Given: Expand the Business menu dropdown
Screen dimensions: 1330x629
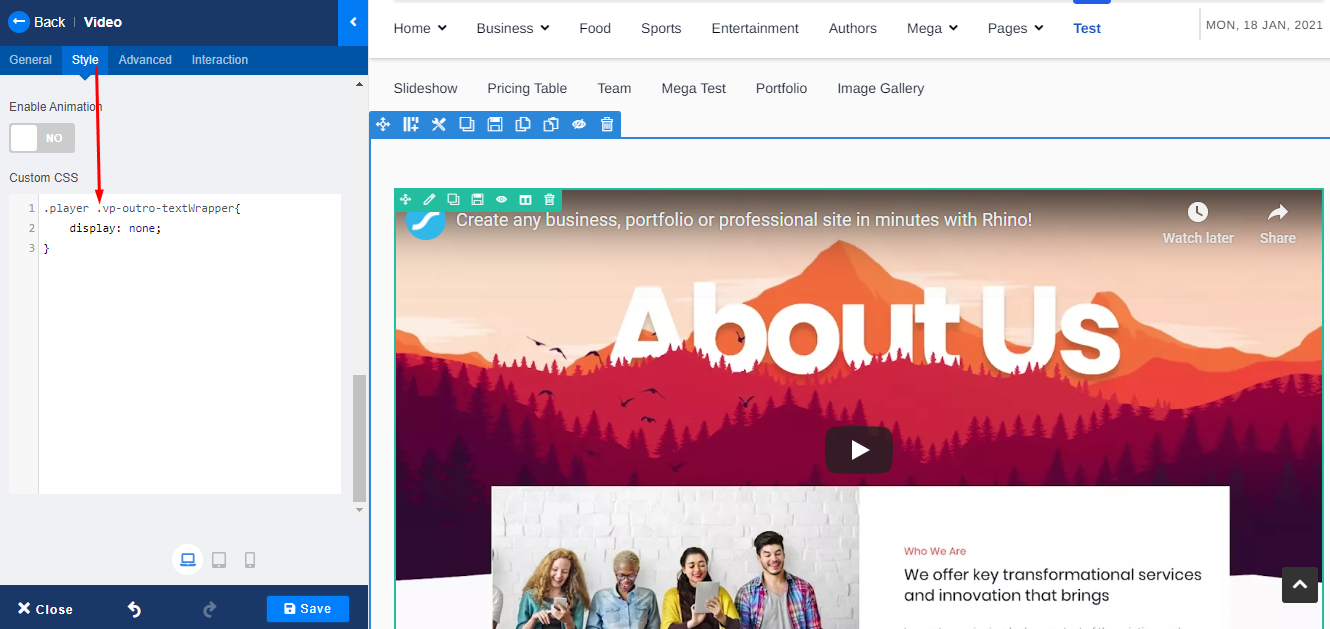Looking at the screenshot, I should 513,28.
